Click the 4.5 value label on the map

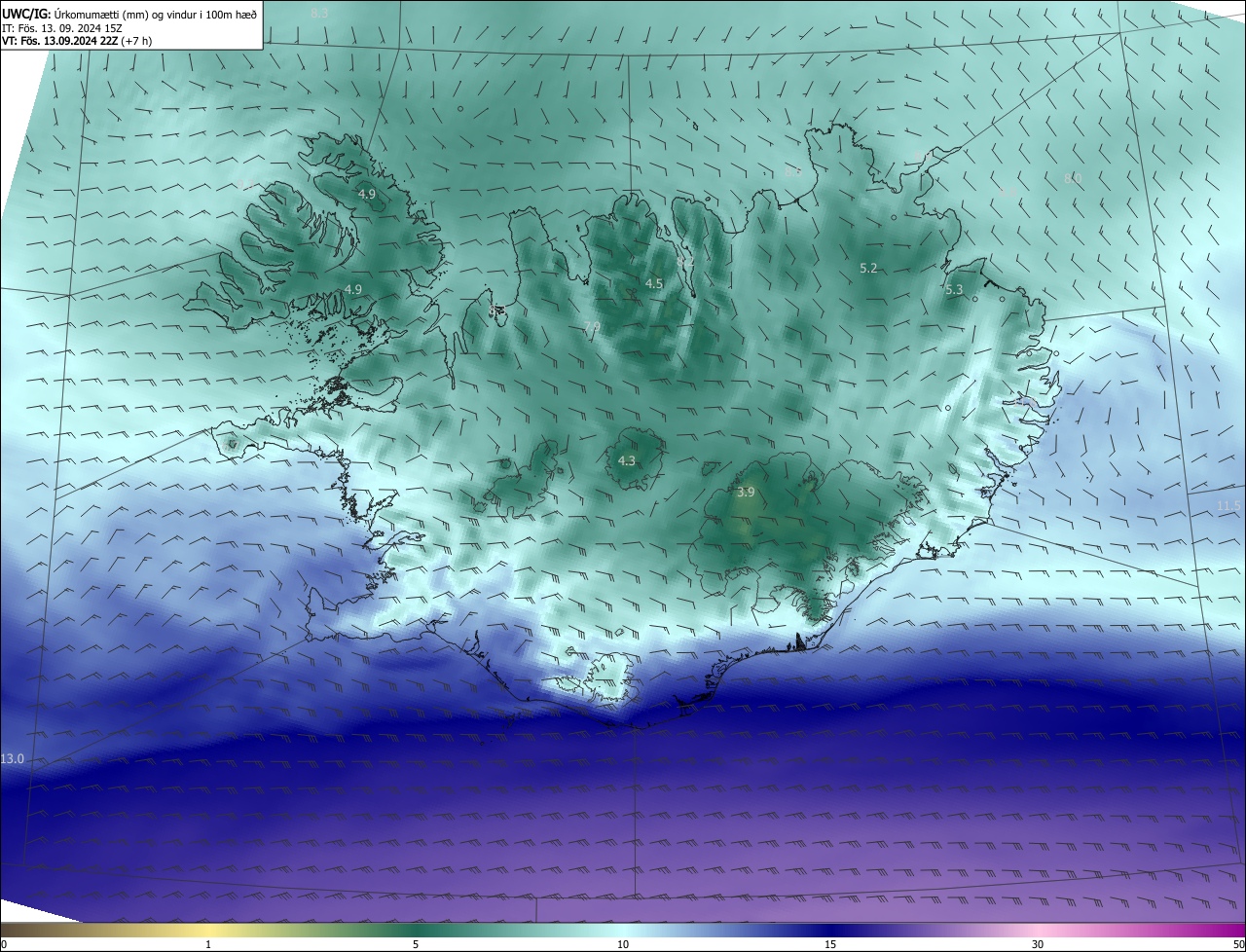654,283
